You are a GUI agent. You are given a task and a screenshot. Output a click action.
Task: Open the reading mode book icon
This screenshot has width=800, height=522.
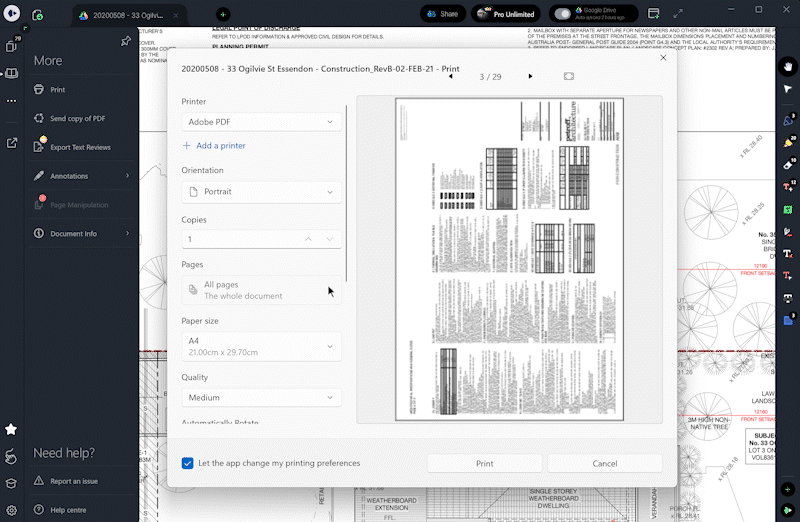tap(11, 73)
